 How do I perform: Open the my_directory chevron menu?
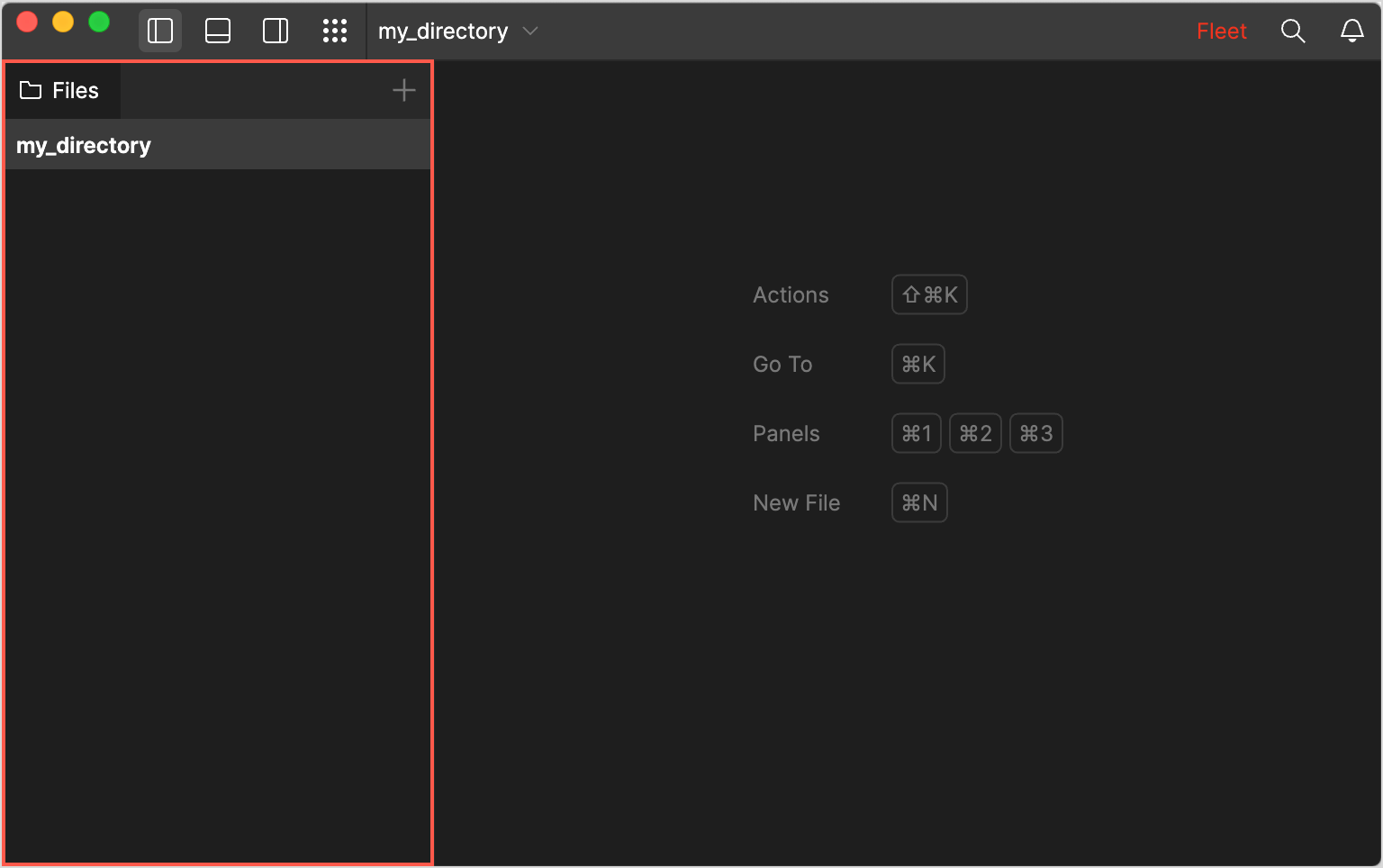(529, 30)
